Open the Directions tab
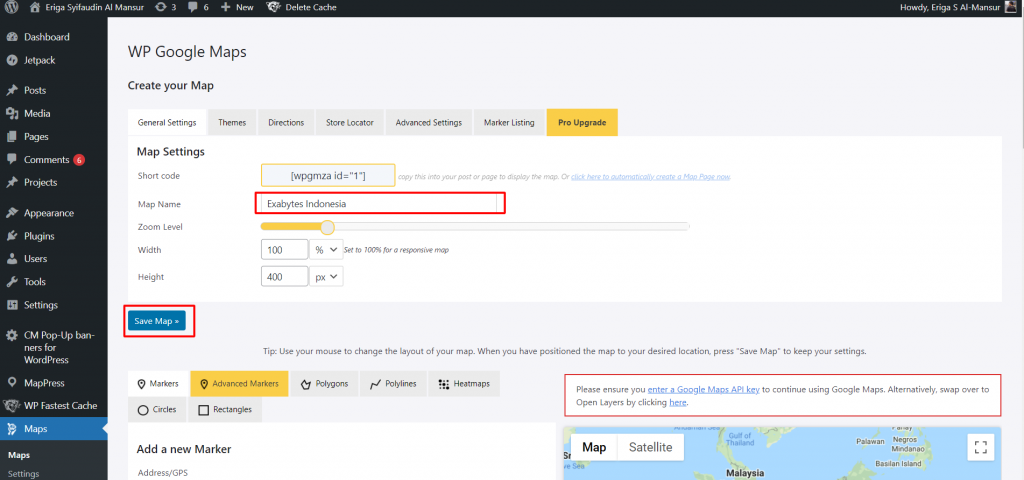 coord(286,123)
